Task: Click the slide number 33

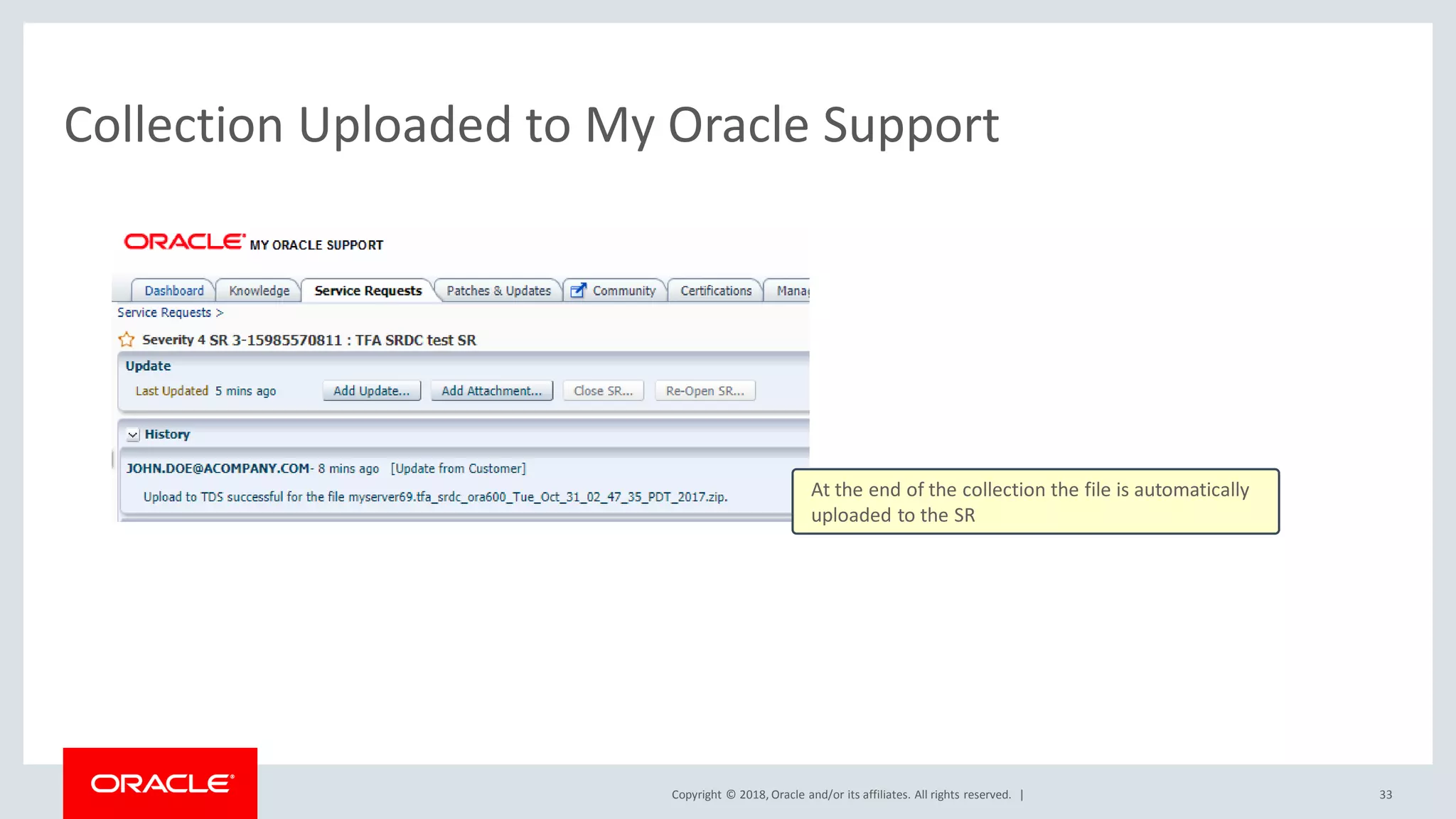Action: coord(1386,795)
